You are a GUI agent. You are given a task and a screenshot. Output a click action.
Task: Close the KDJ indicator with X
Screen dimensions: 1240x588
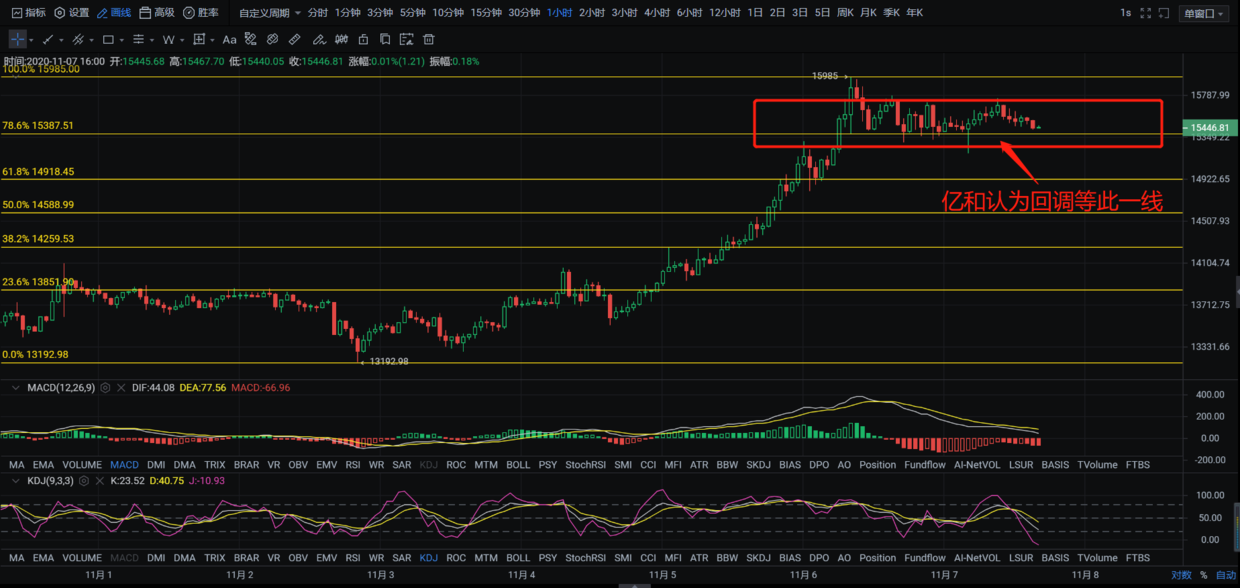click(x=99, y=481)
